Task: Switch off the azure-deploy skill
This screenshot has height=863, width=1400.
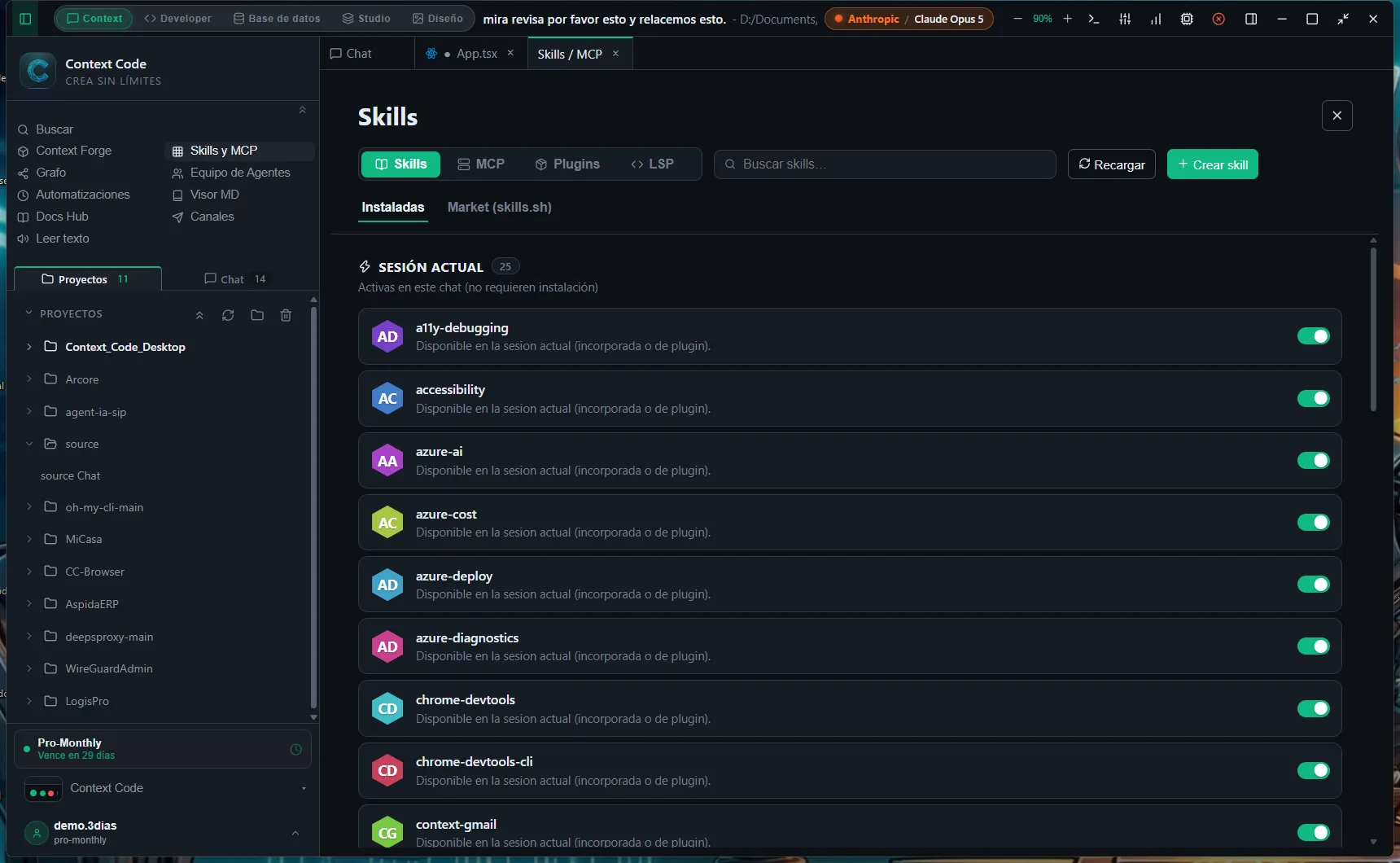Action: (x=1313, y=585)
